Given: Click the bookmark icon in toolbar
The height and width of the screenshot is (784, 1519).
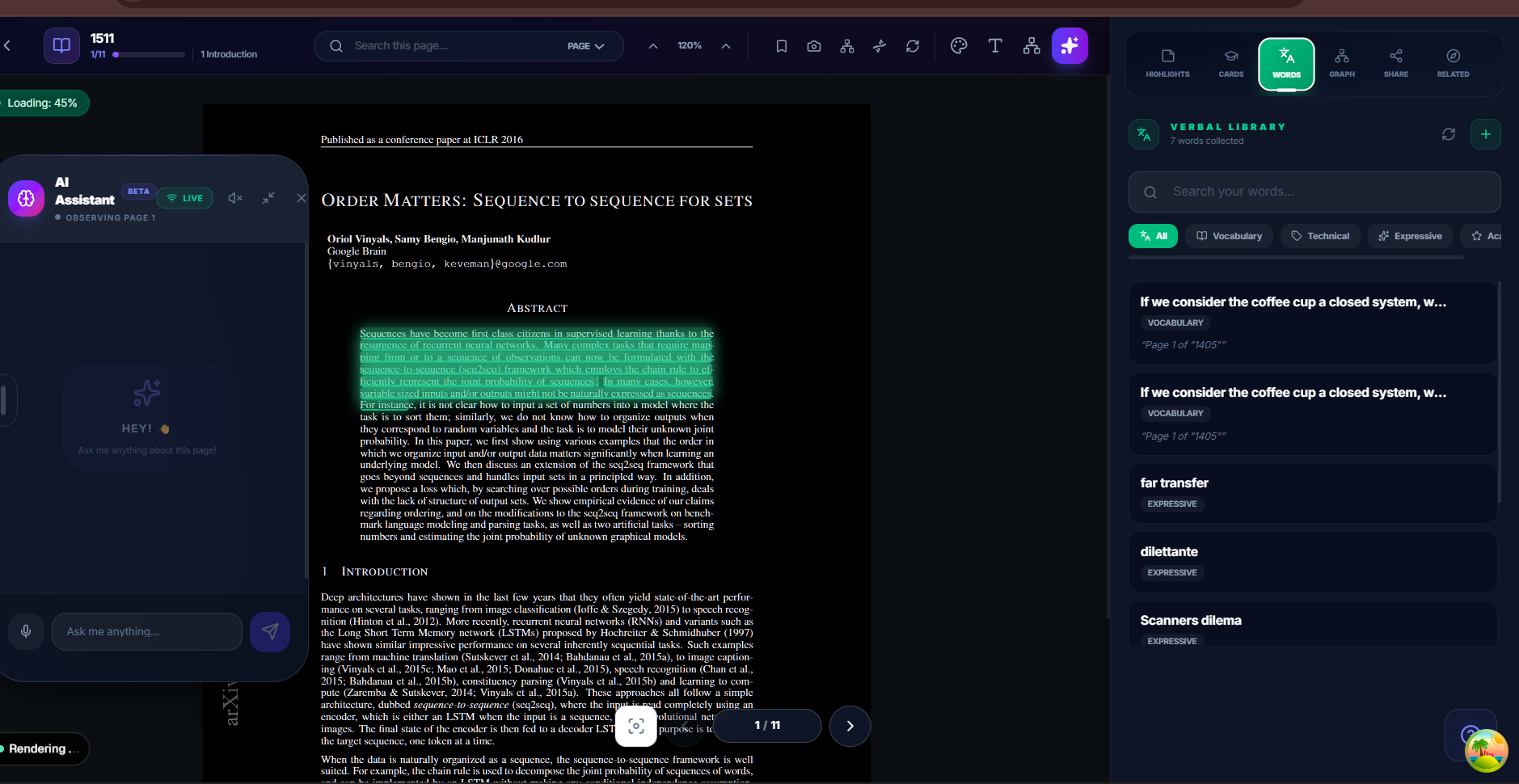Looking at the screenshot, I should (781, 46).
